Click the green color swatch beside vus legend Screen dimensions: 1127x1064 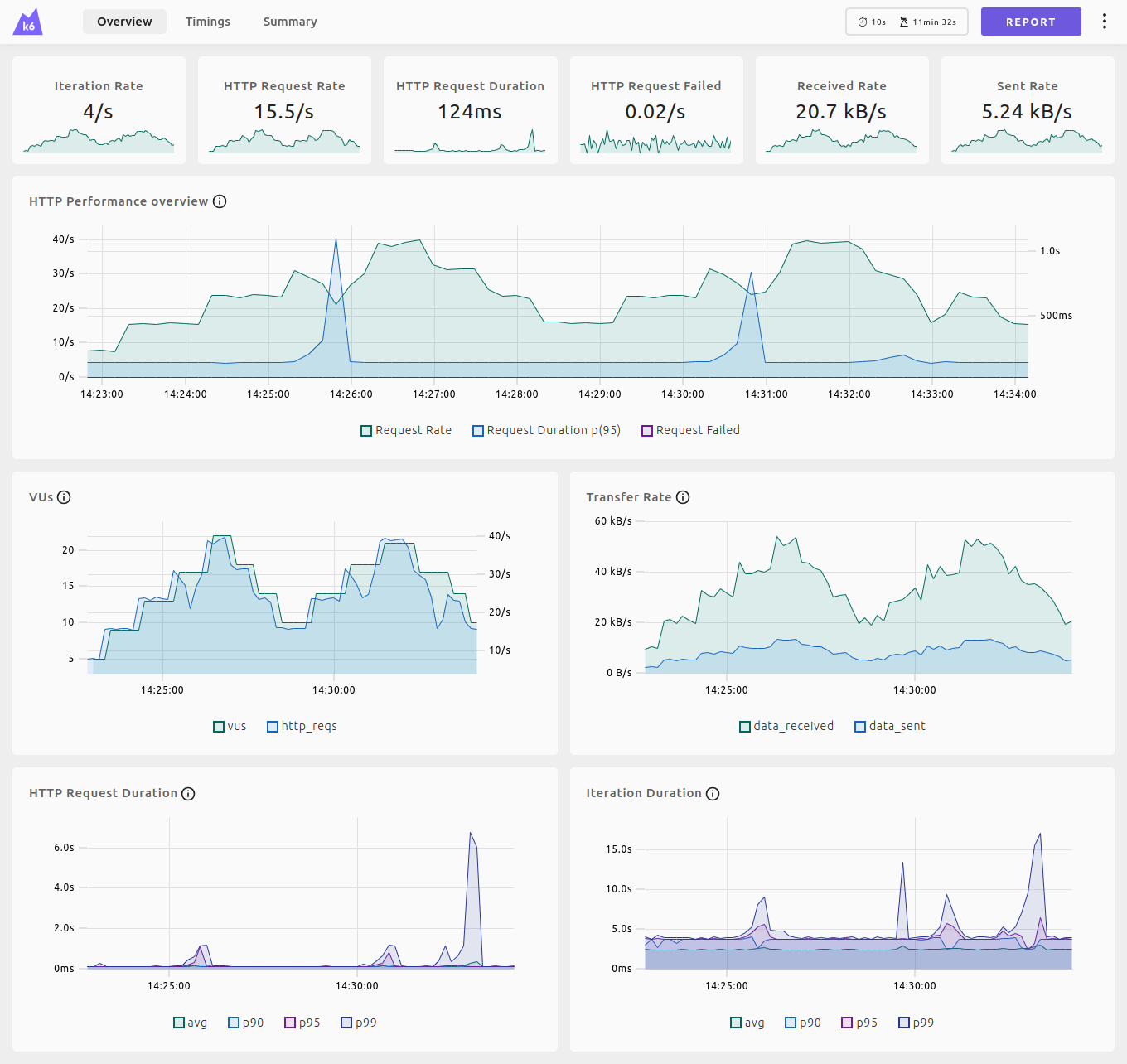click(x=219, y=726)
